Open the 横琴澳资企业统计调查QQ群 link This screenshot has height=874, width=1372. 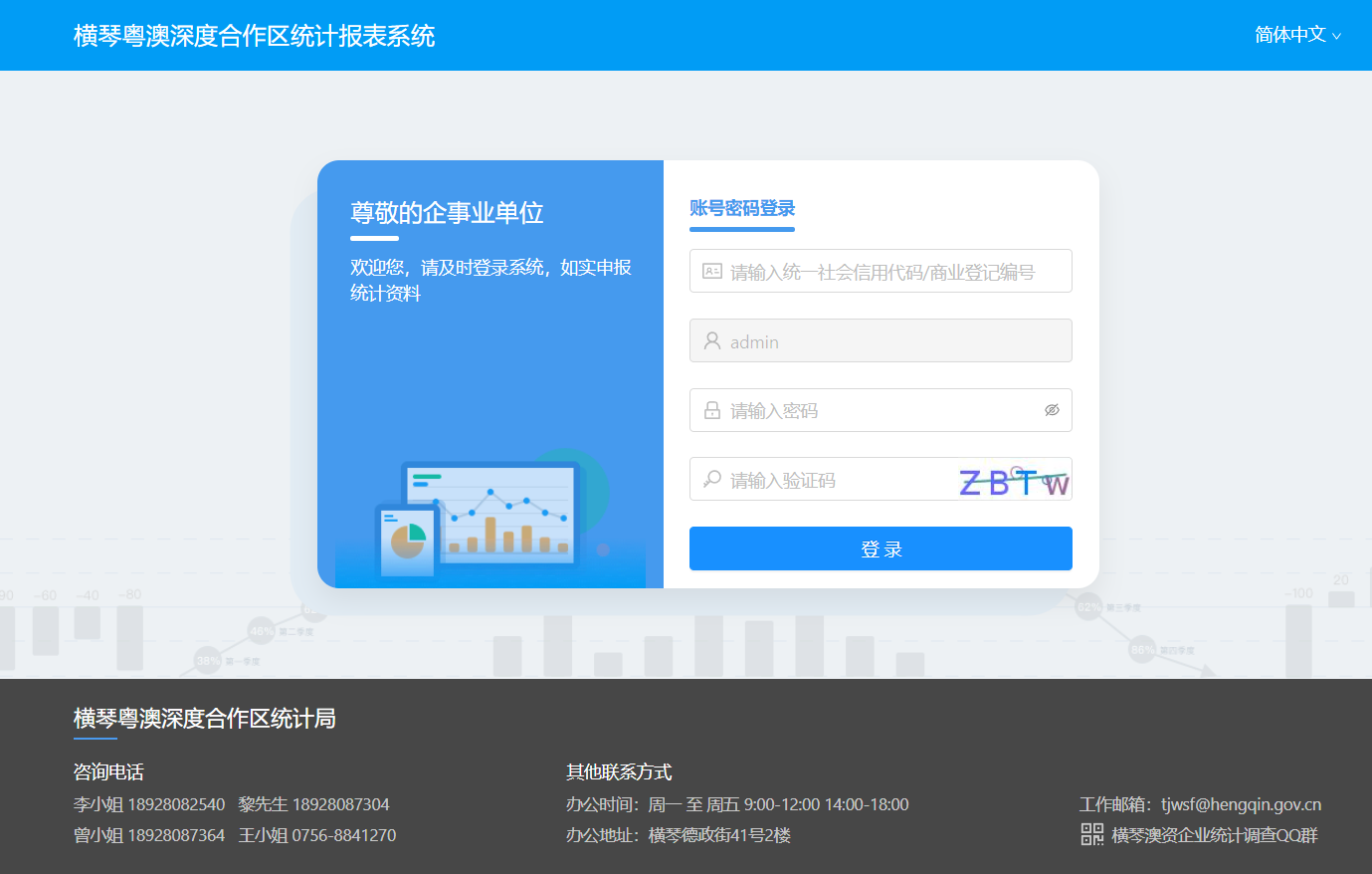click(1214, 835)
